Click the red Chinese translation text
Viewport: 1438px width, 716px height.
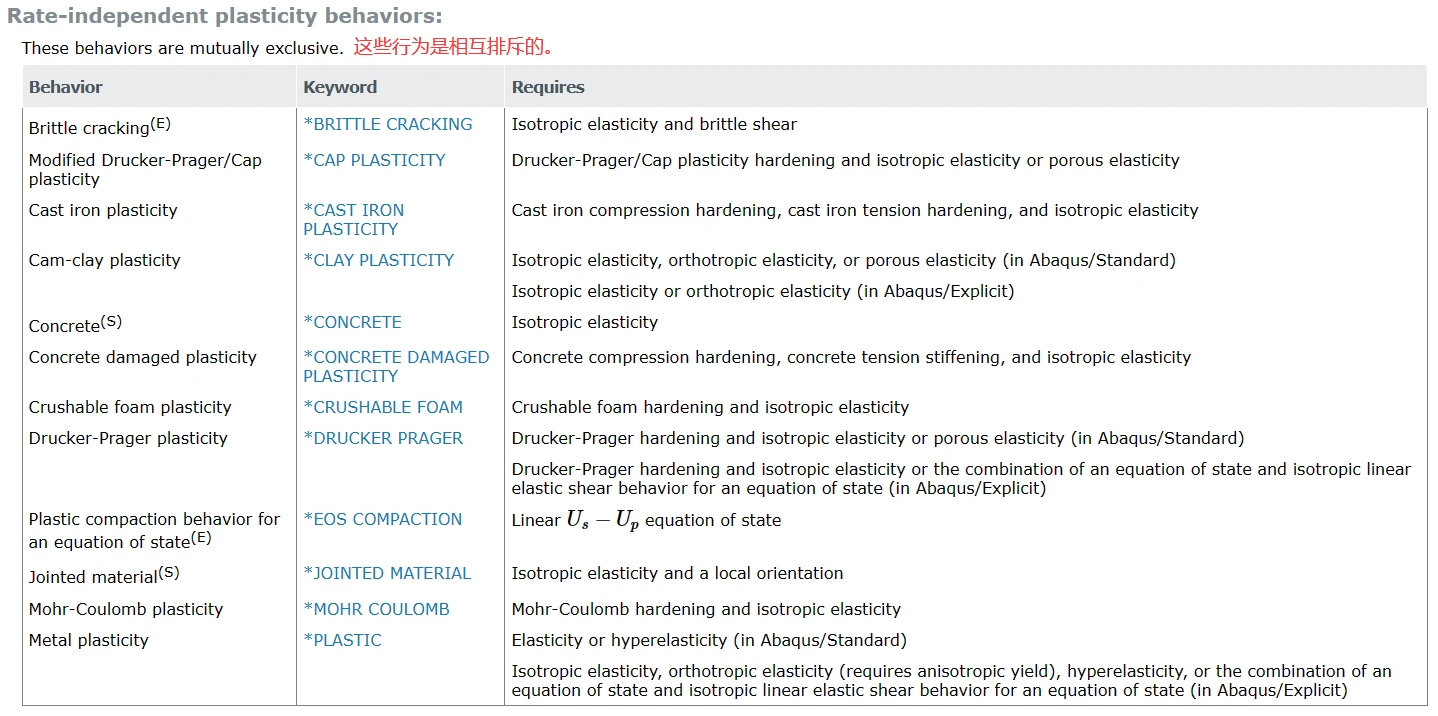454,47
